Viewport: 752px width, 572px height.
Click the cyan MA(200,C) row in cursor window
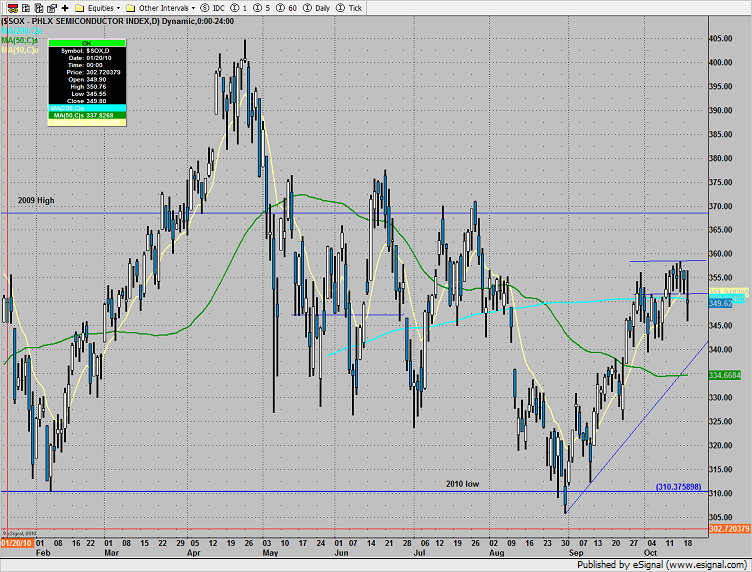pos(87,108)
